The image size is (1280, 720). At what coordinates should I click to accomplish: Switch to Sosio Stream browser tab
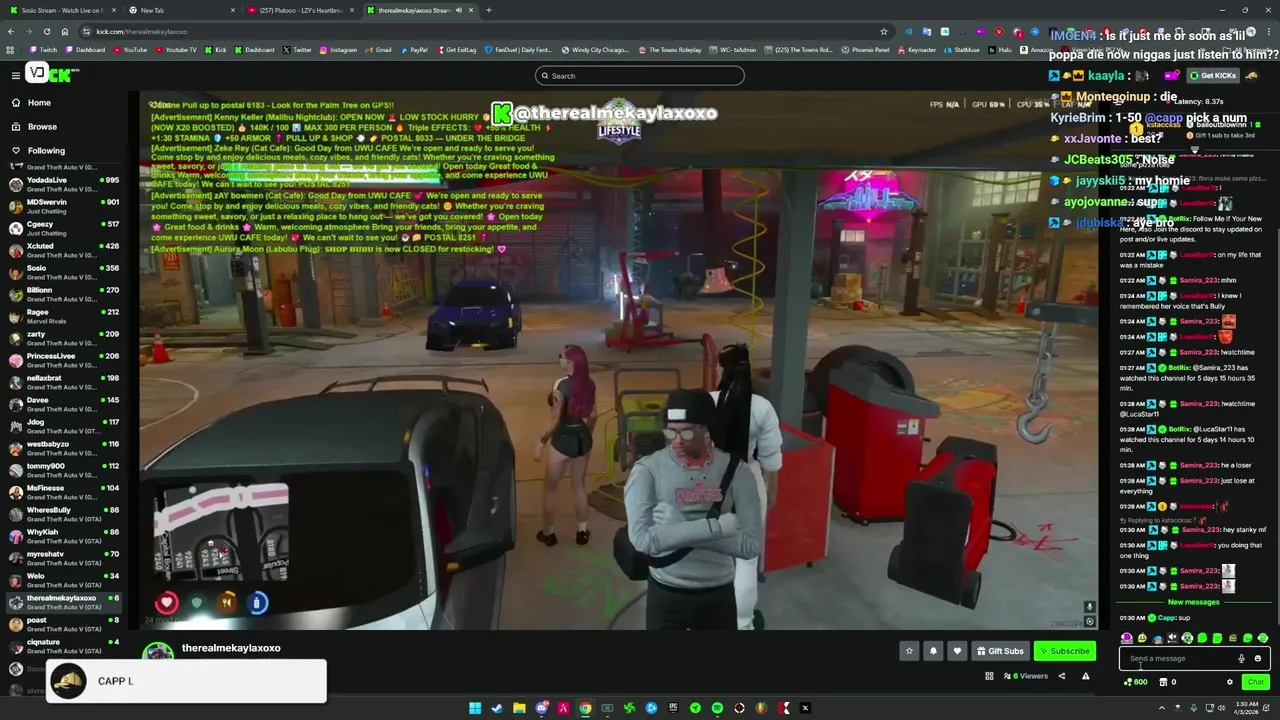coord(60,10)
